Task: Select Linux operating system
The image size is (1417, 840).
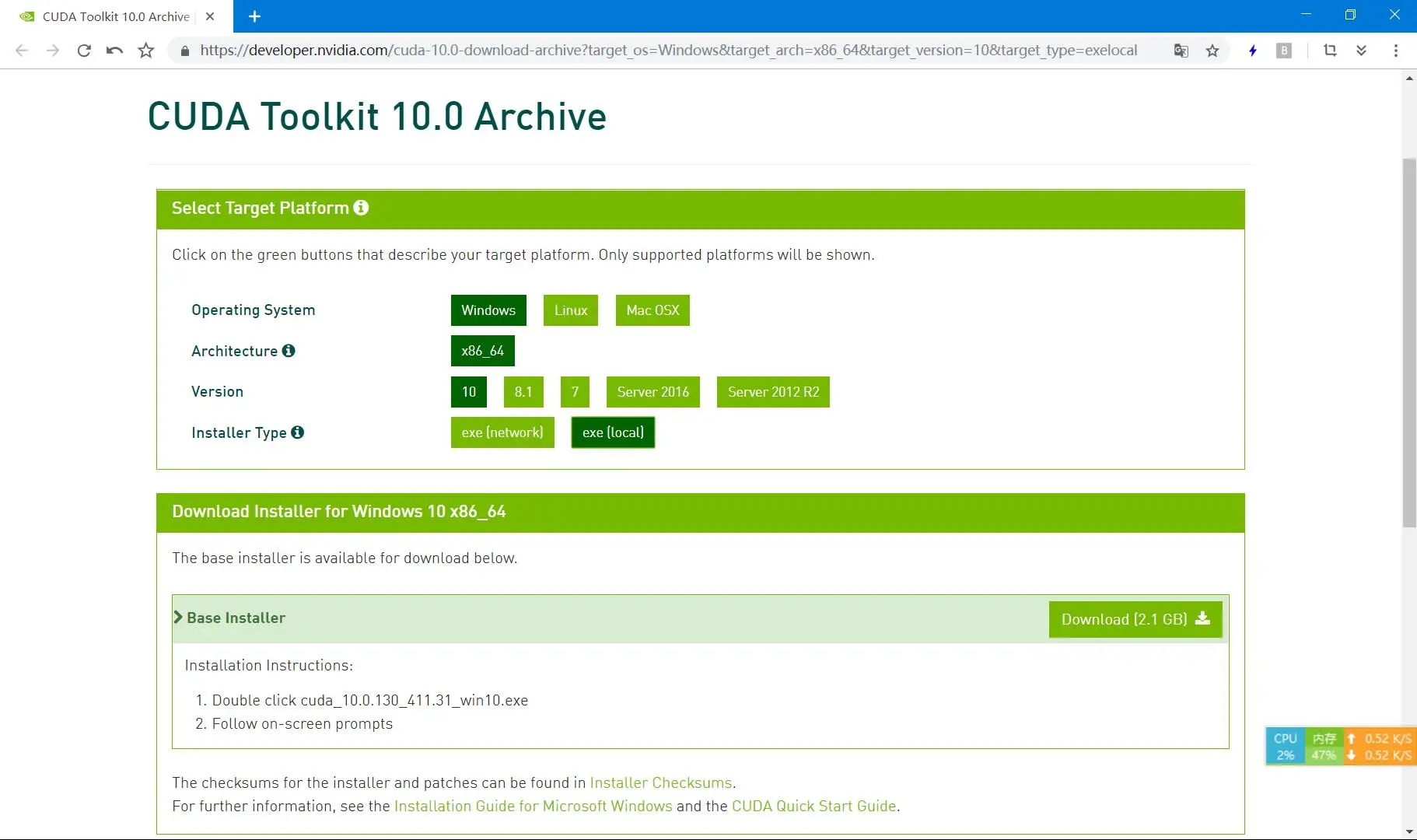Action: point(571,310)
